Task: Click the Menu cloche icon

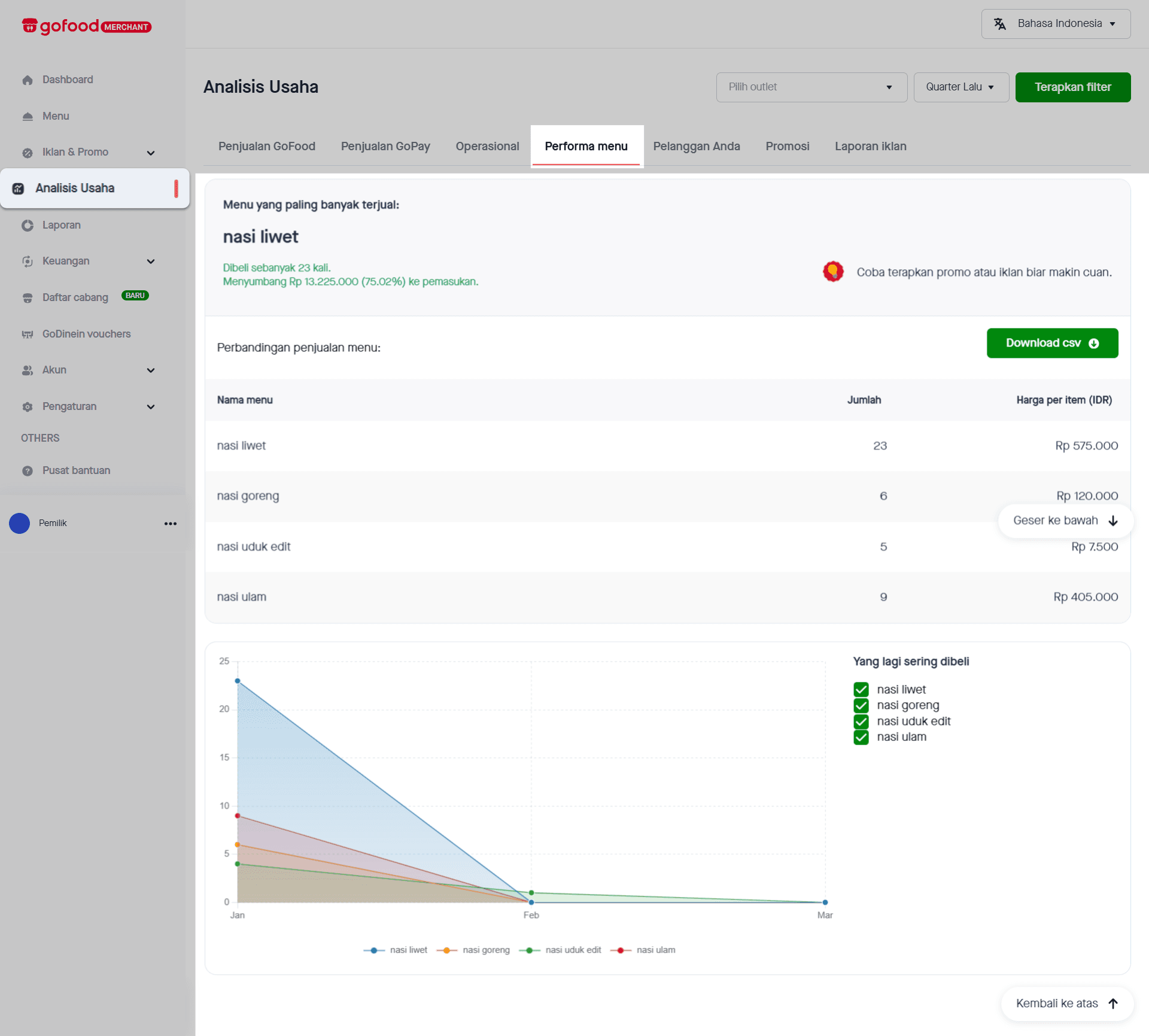Action: pyautogui.click(x=28, y=117)
